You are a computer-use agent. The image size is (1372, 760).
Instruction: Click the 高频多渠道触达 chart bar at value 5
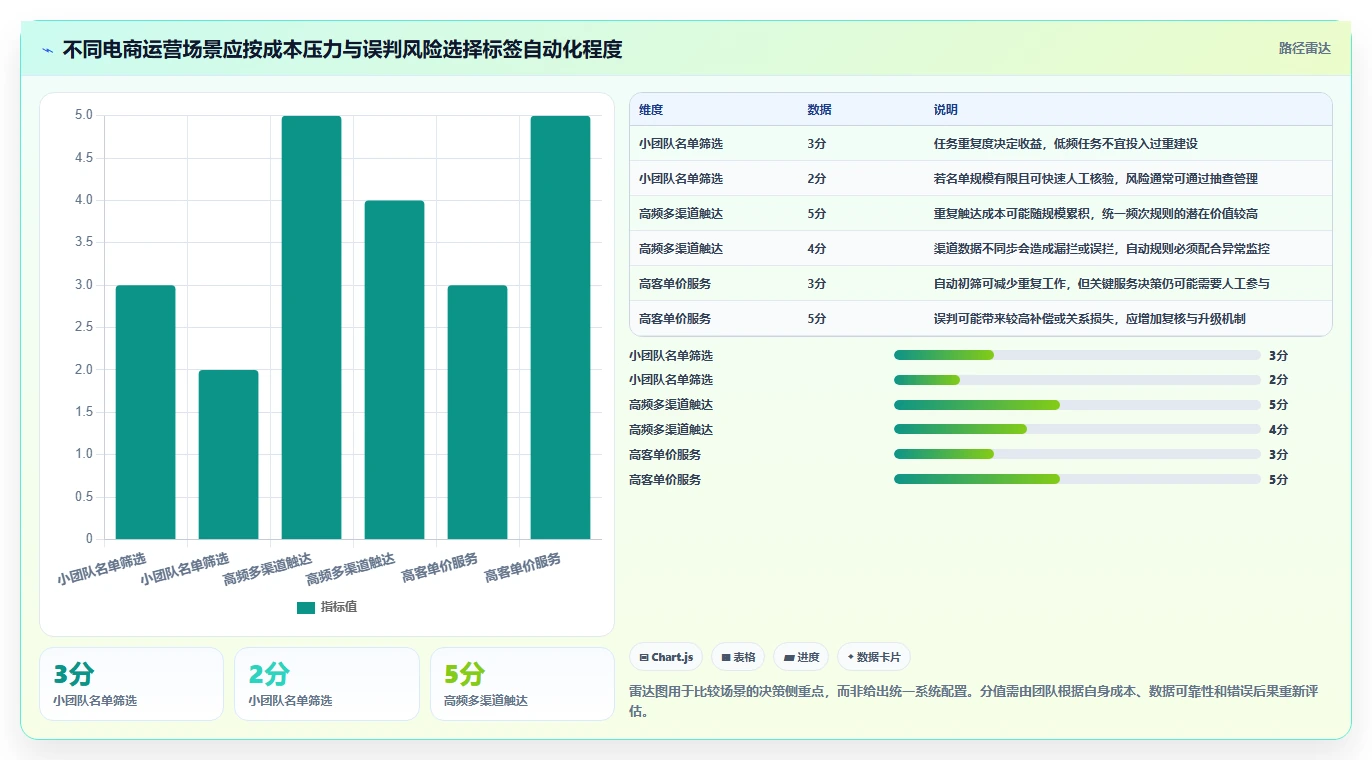(312, 327)
